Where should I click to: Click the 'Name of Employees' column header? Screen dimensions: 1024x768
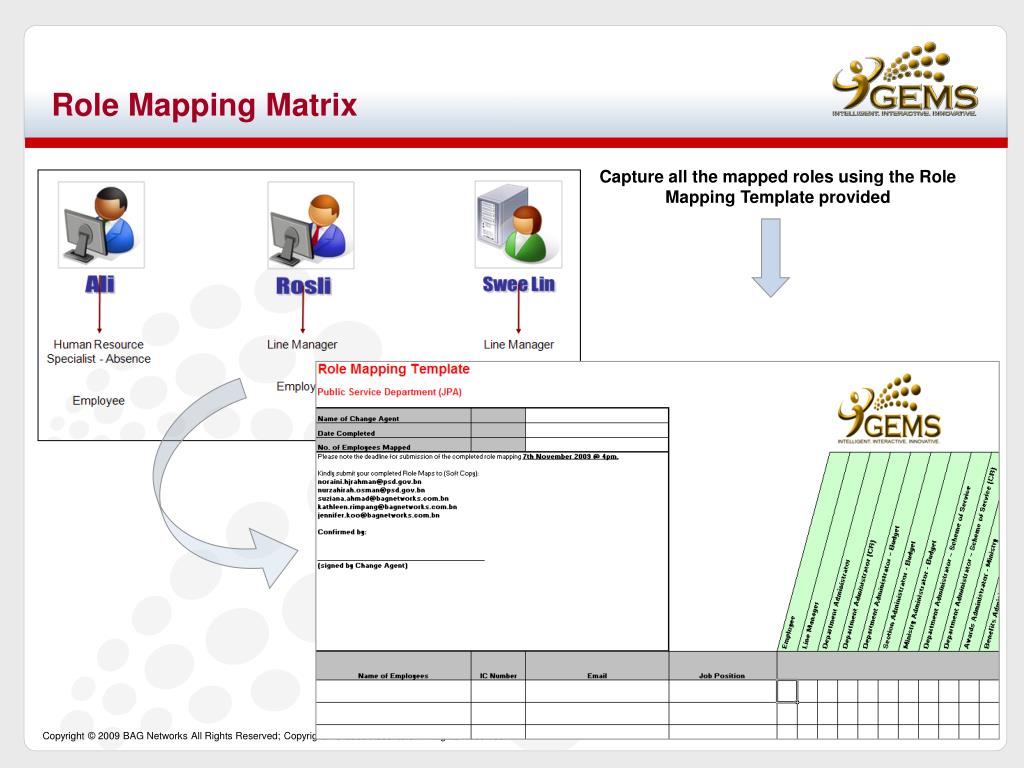coord(392,675)
